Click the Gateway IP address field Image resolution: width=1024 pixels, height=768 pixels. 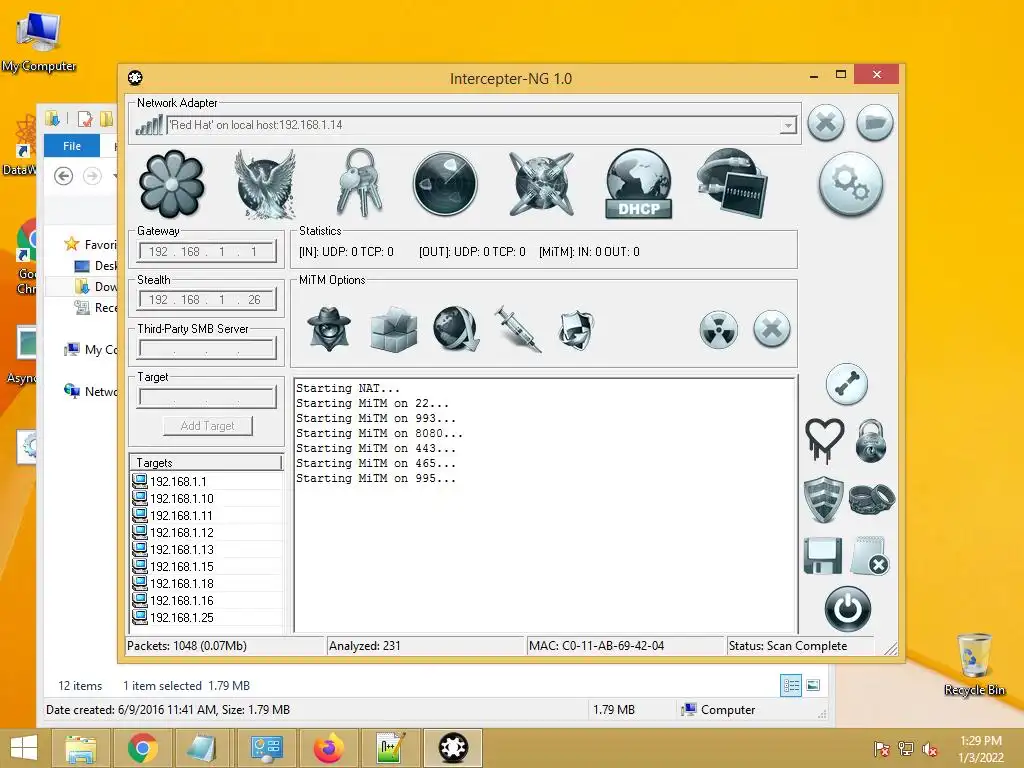[x=207, y=251]
